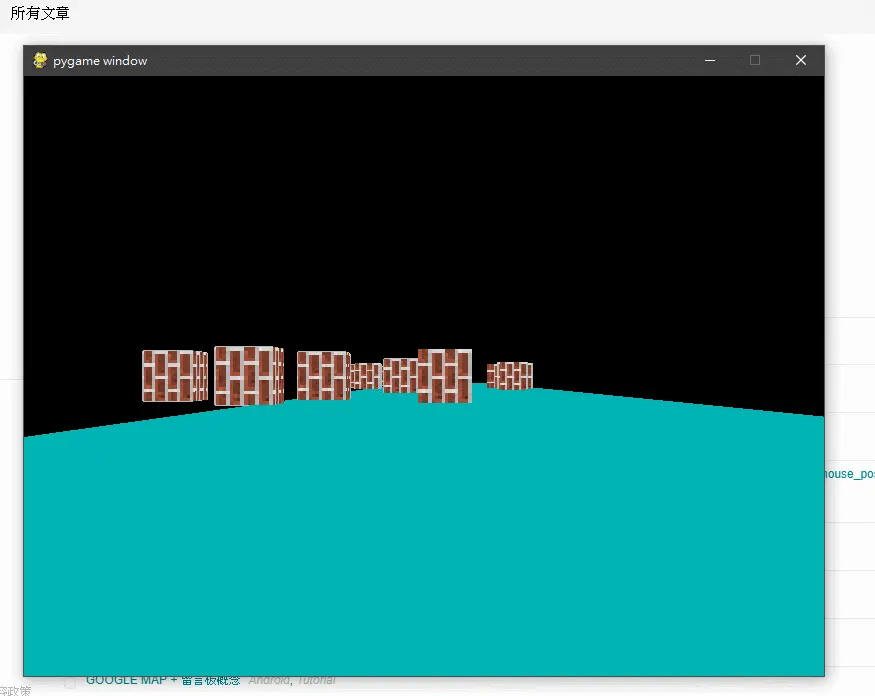Image resolution: width=875 pixels, height=696 pixels.
Task: Open the partially hidden "mouse_pos" link
Action: click(849, 474)
